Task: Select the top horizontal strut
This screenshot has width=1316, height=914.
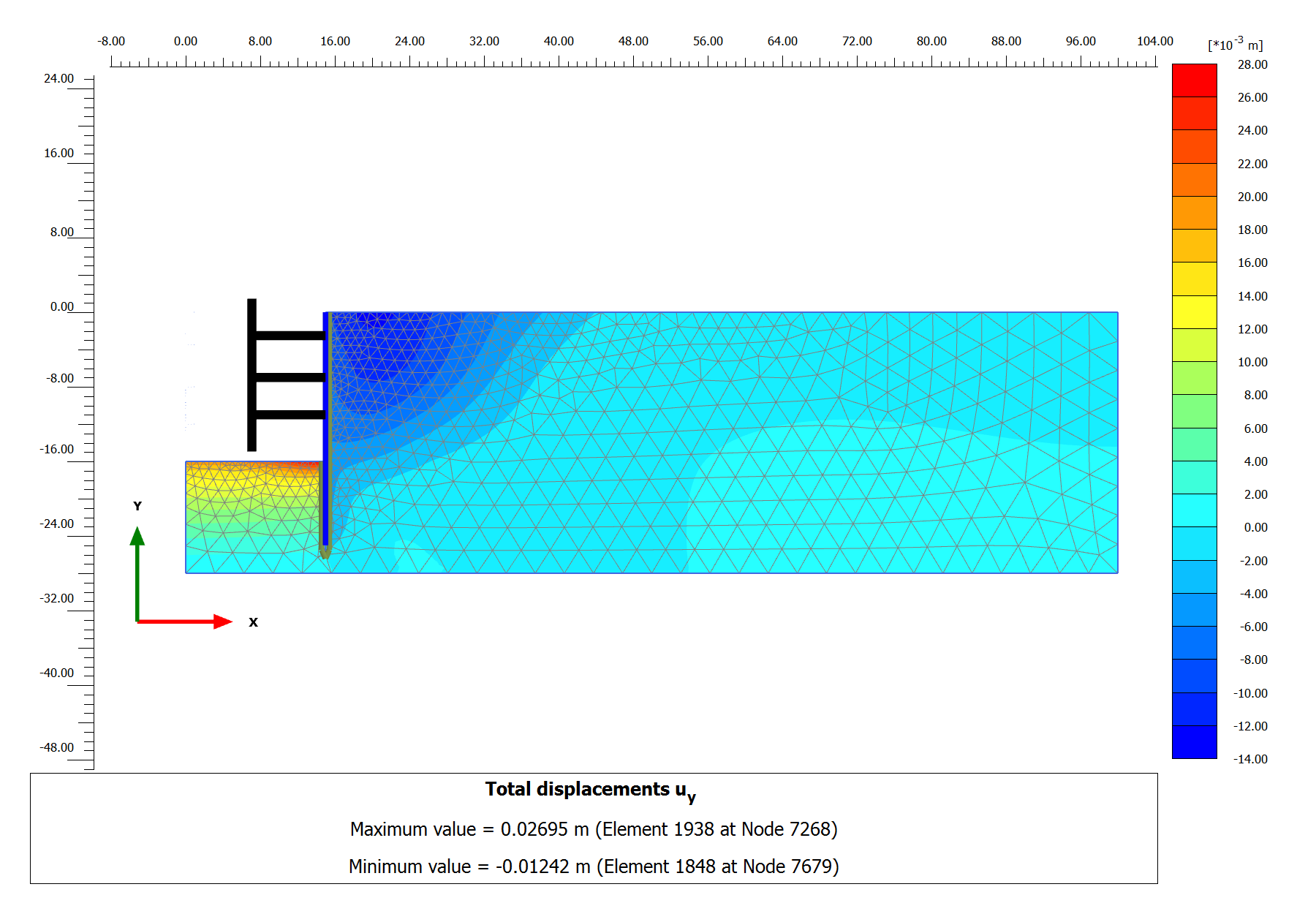Action: [x=290, y=336]
